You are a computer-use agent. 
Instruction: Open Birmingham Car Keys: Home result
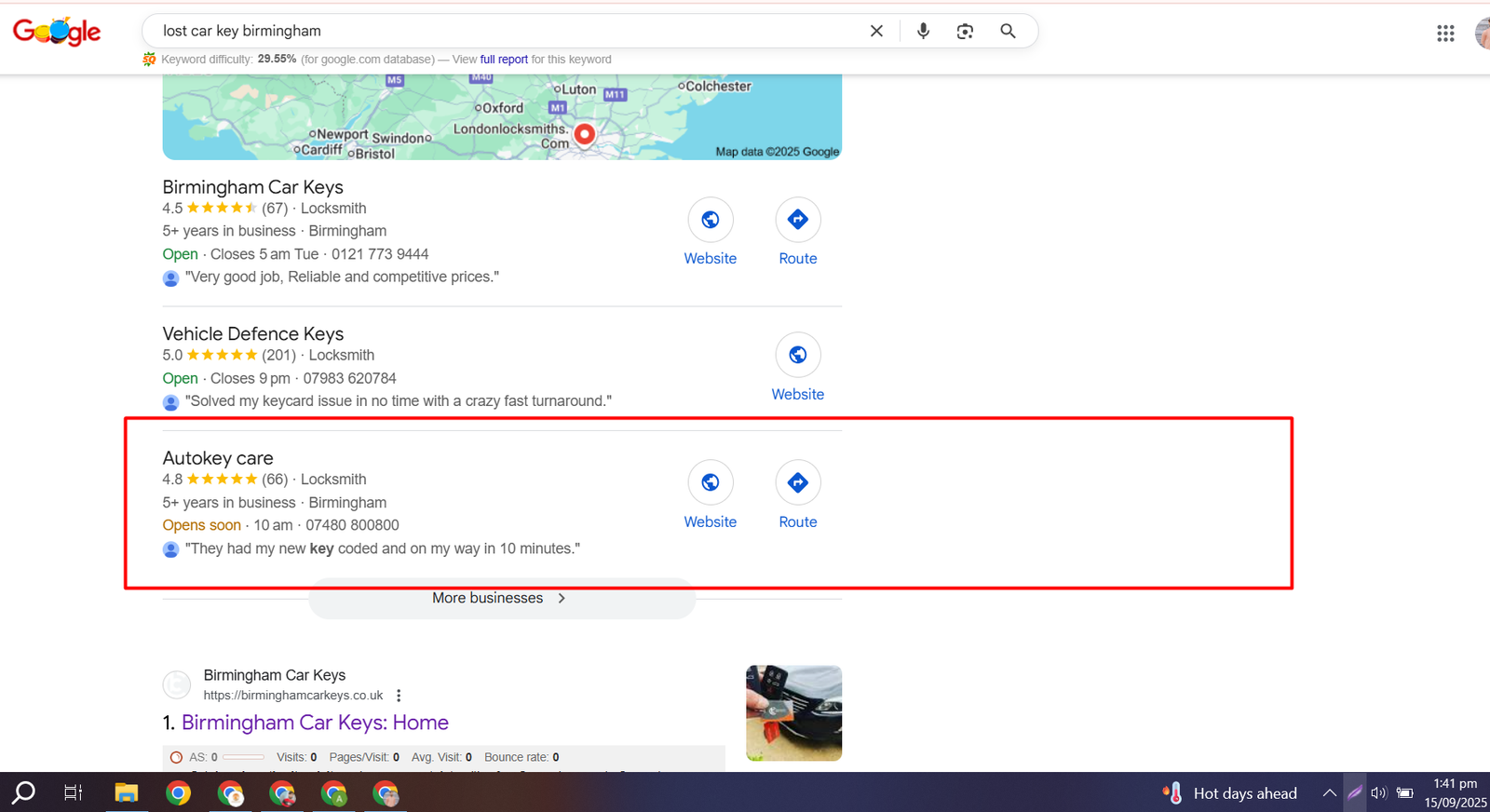point(315,723)
